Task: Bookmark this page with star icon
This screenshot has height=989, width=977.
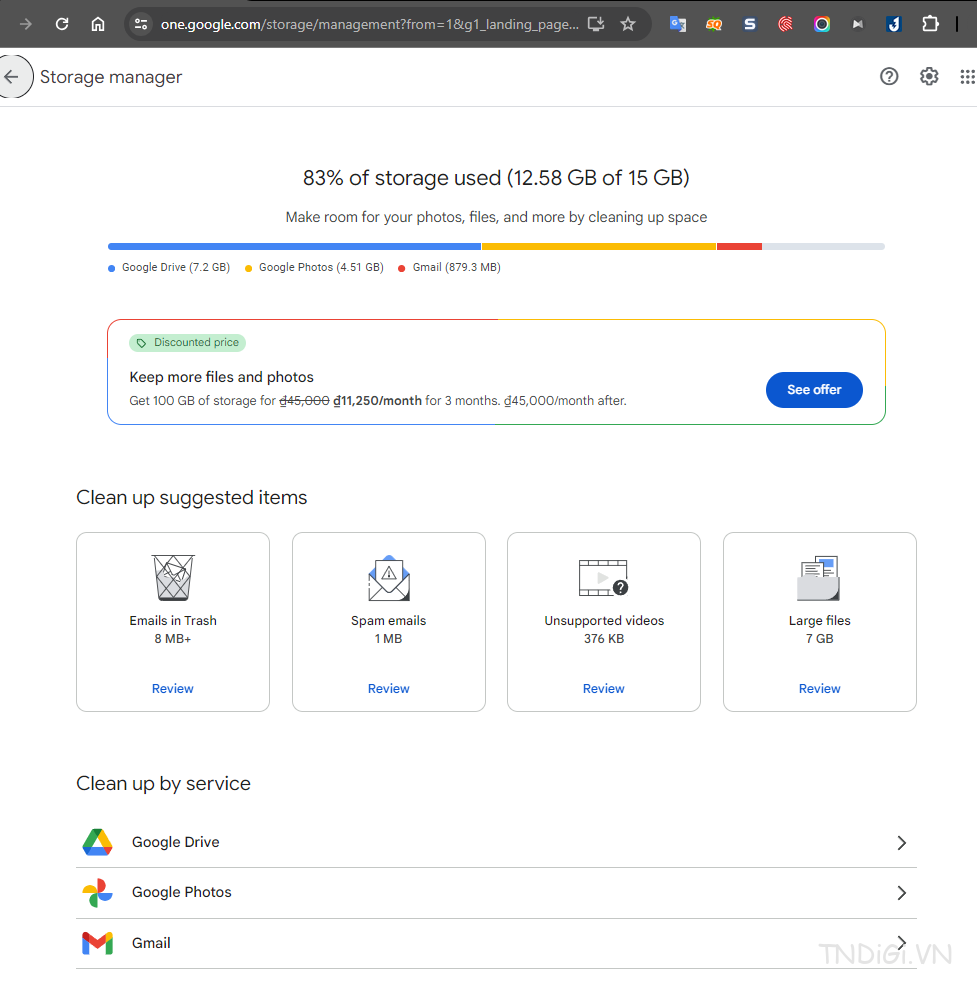Action: [628, 25]
